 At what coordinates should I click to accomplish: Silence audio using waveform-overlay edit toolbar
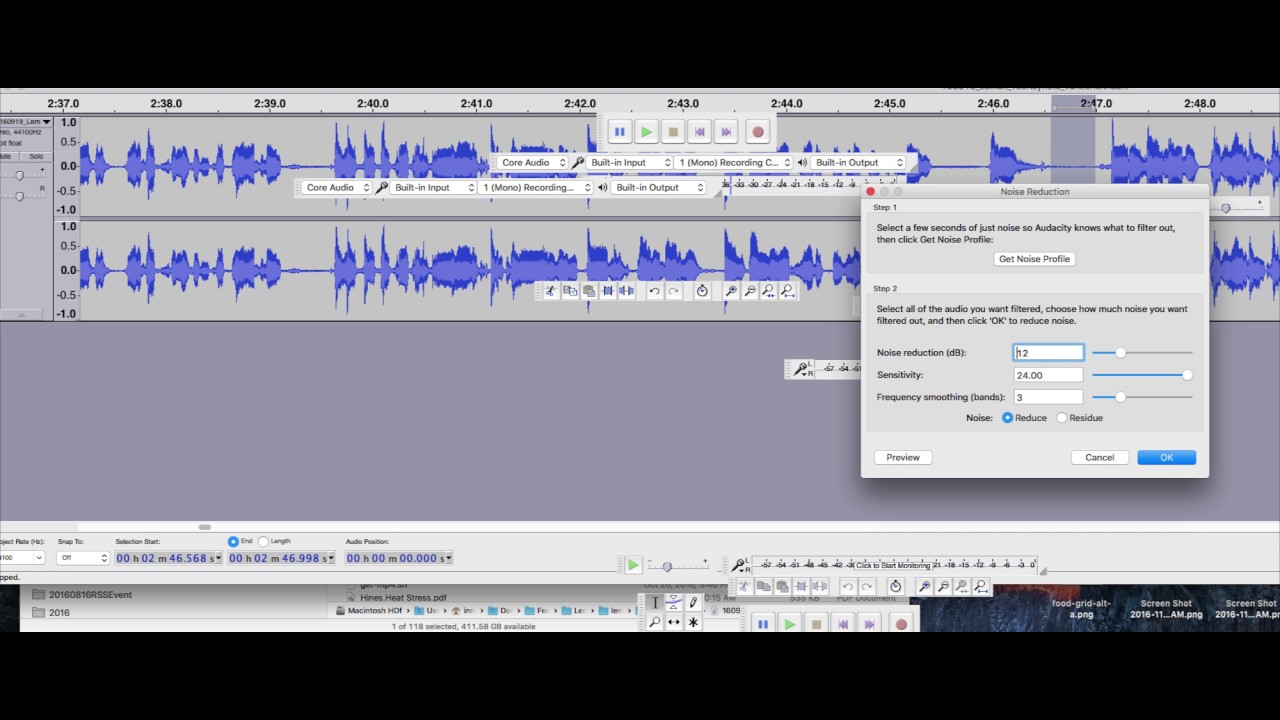(627, 291)
